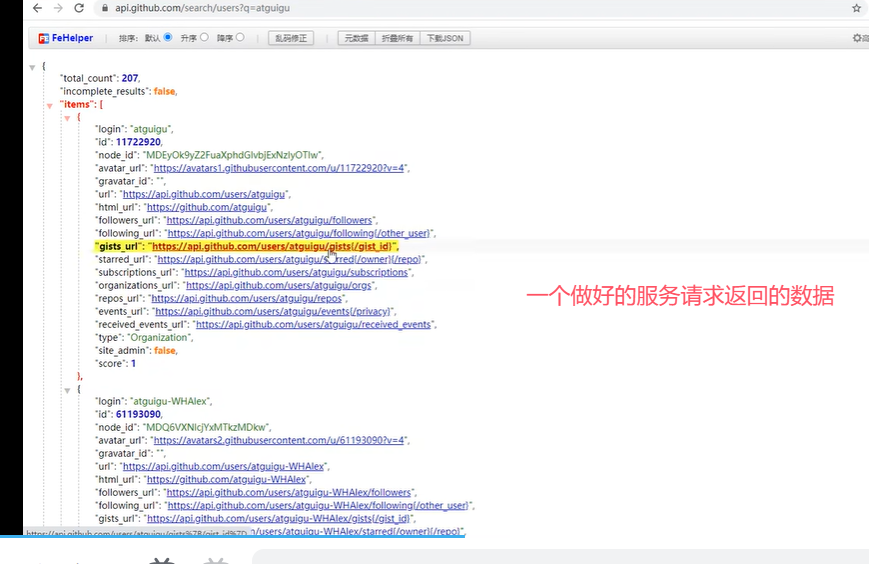
Task: Open atguigu-WHAlex followers_url link
Action: click(289, 493)
